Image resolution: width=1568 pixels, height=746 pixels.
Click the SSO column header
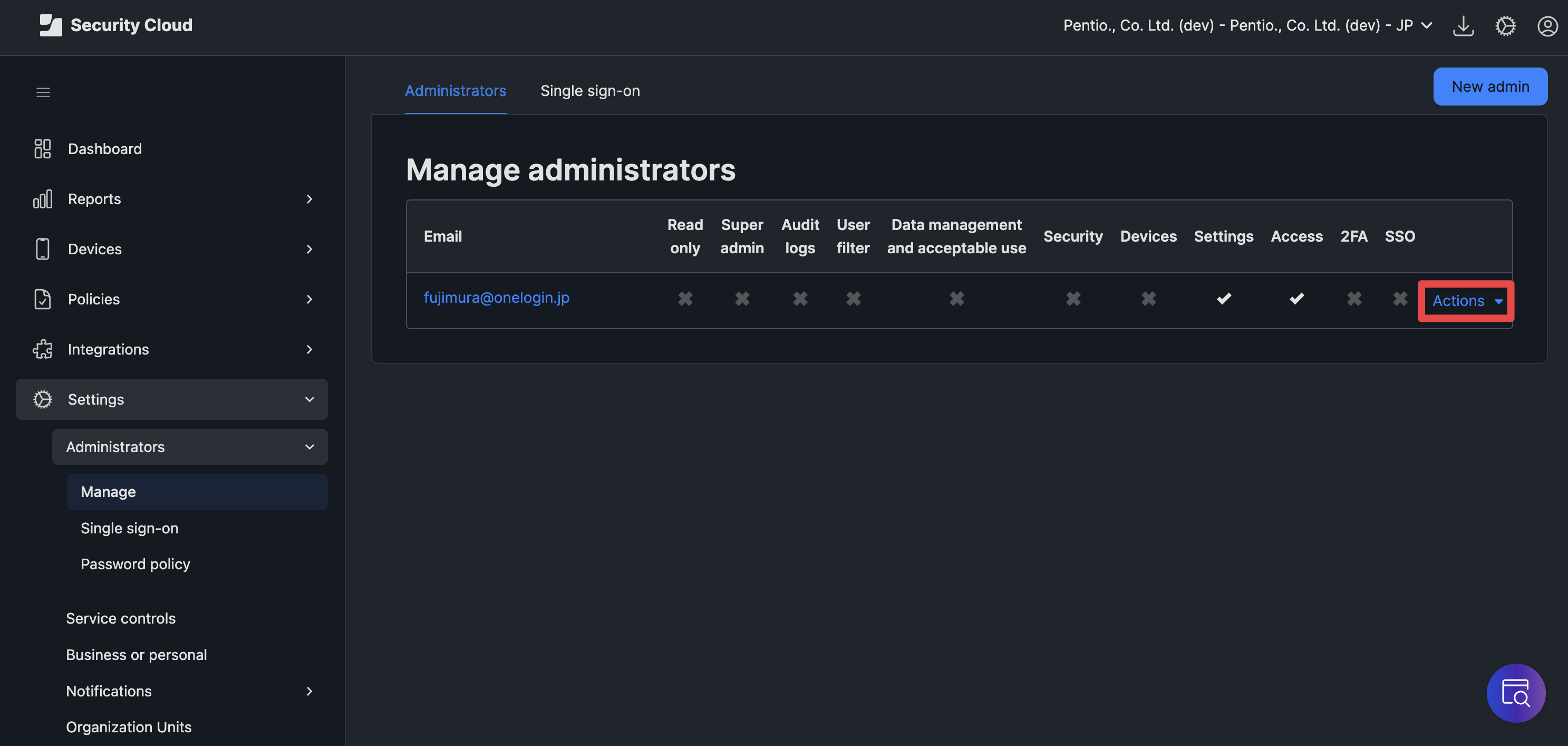tap(1400, 236)
